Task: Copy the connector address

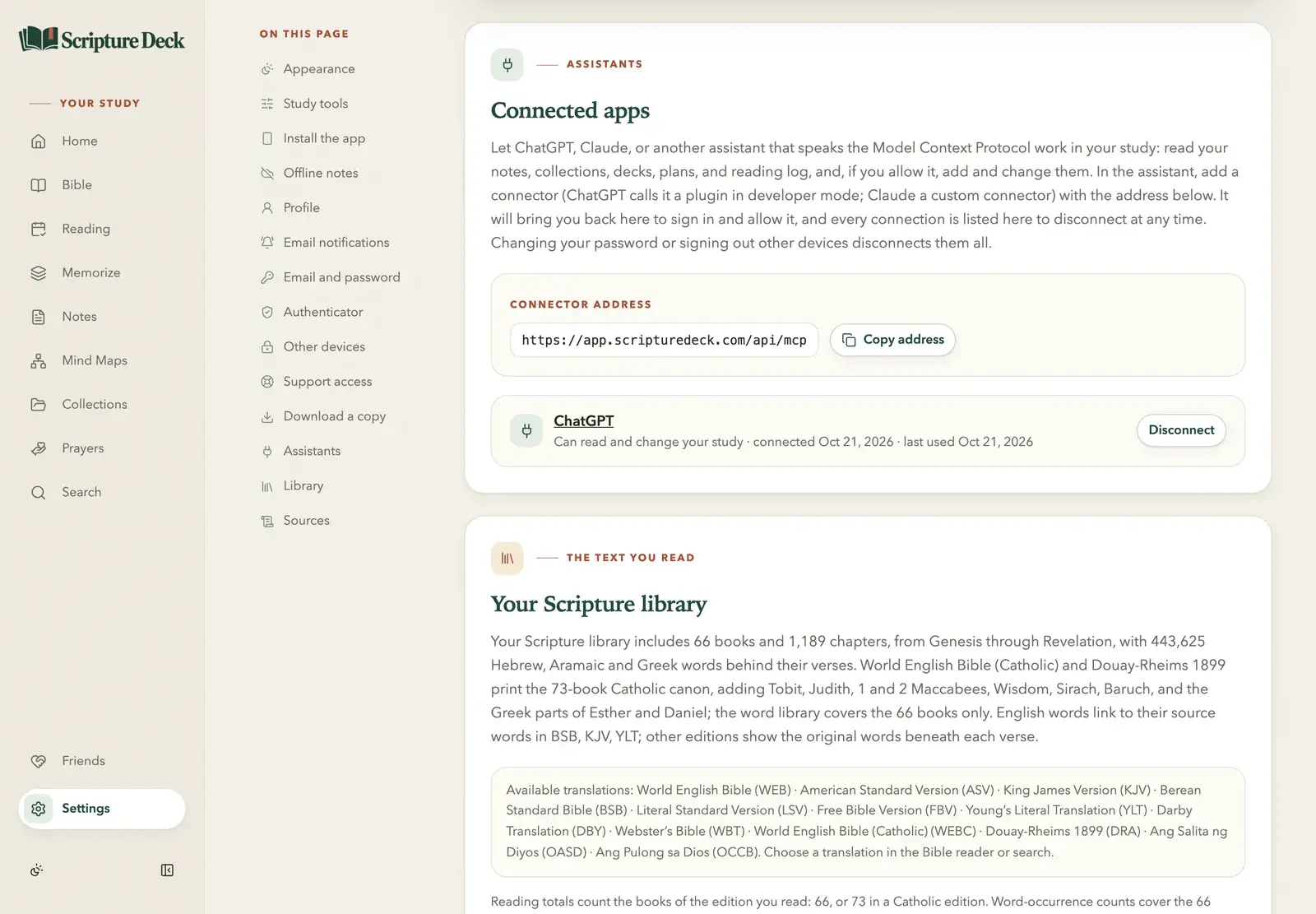Action: click(x=892, y=340)
